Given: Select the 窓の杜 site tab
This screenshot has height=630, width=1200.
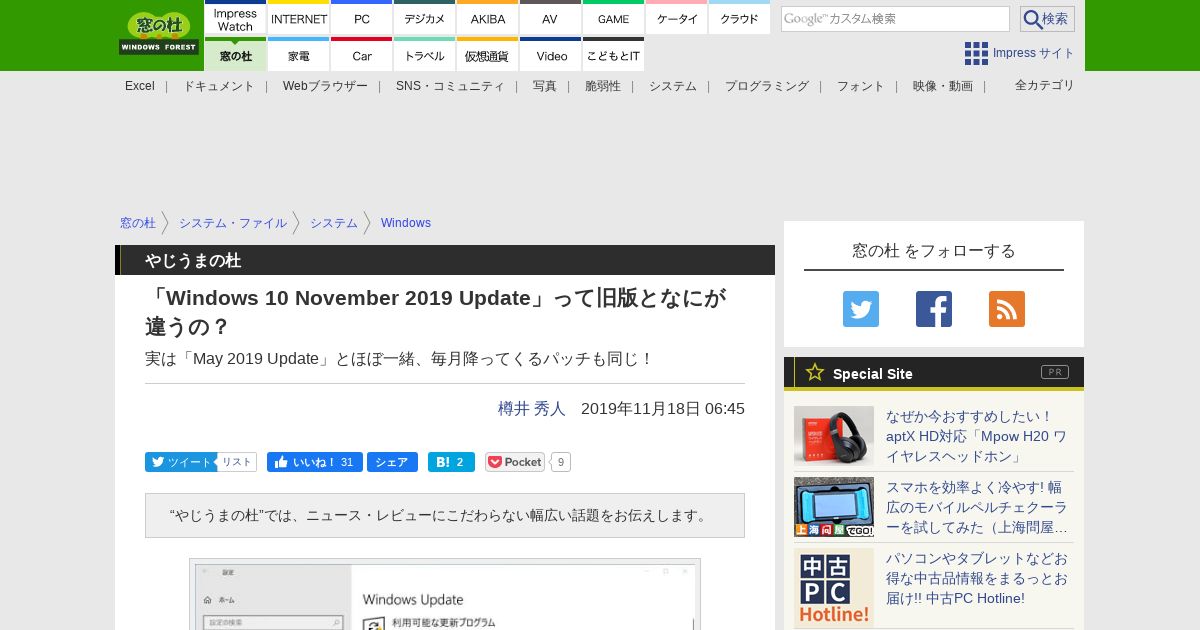Looking at the screenshot, I should pos(235,55).
